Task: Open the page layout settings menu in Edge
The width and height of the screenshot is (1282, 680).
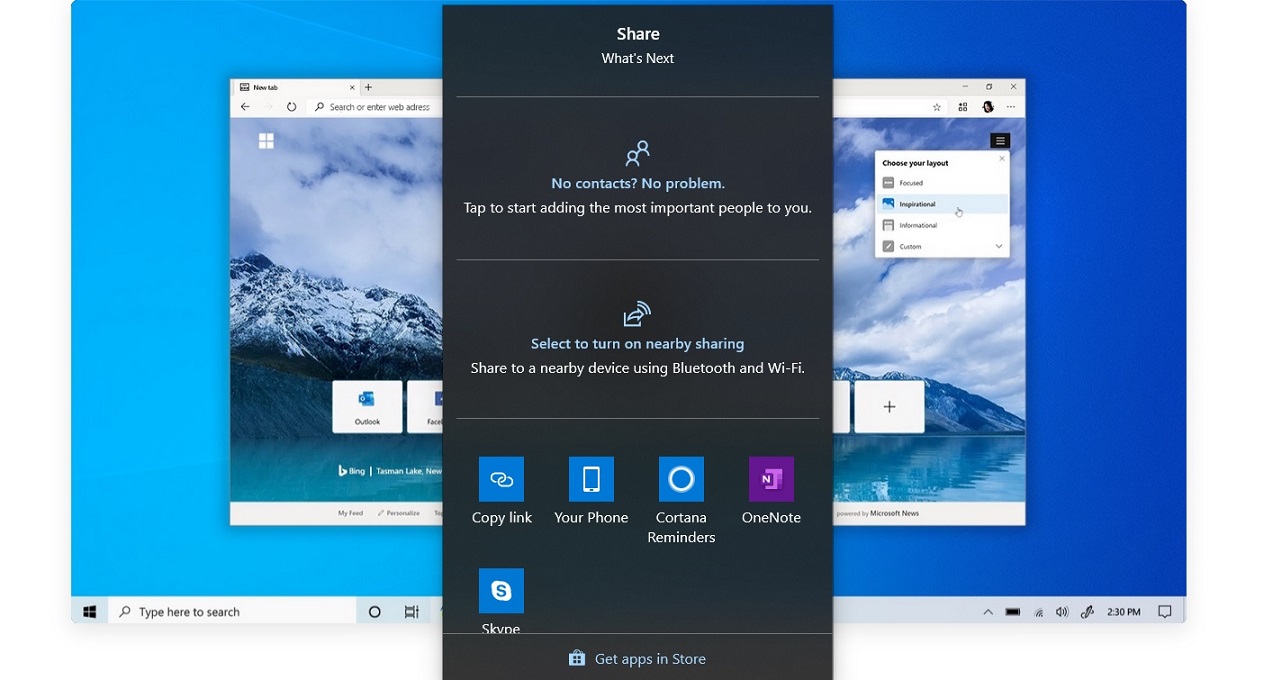Action: (998, 140)
